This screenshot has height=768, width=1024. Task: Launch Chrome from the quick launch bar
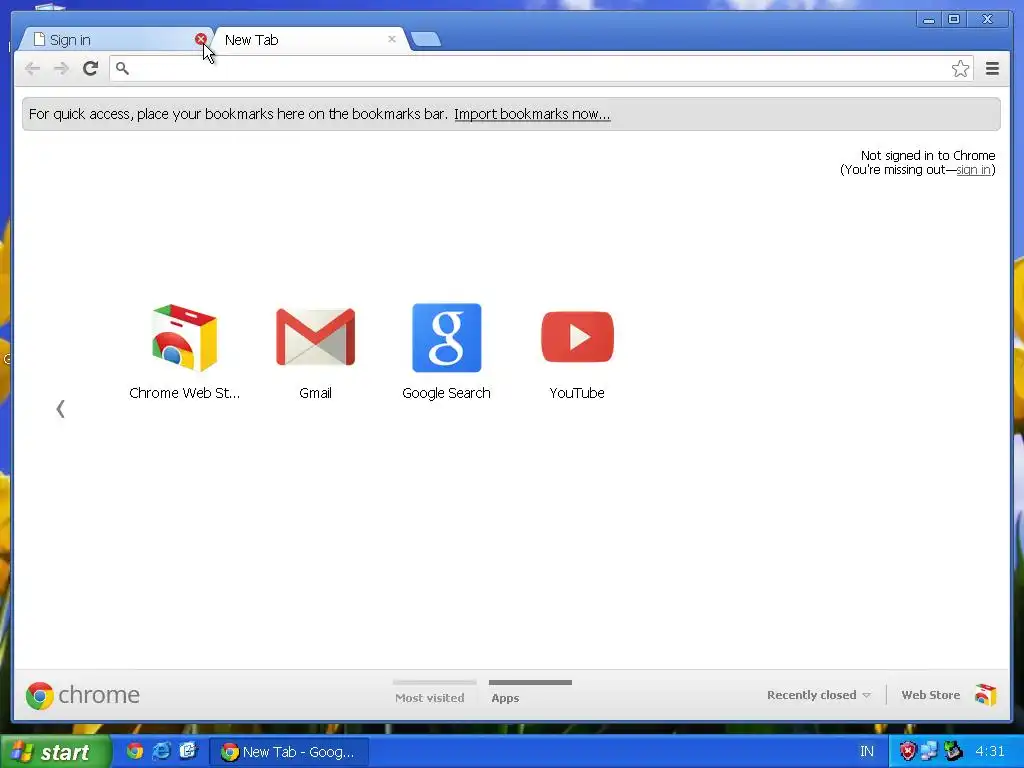pyautogui.click(x=135, y=751)
